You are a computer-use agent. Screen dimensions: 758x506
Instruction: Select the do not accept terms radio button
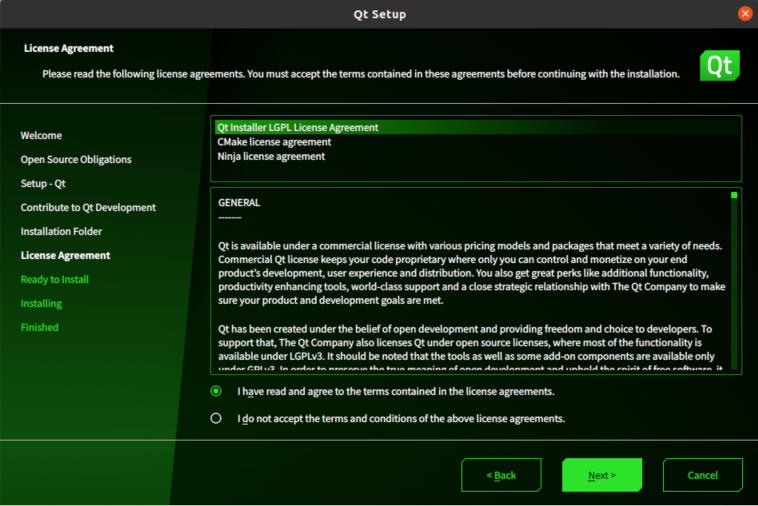pyautogui.click(x=216, y=418)
